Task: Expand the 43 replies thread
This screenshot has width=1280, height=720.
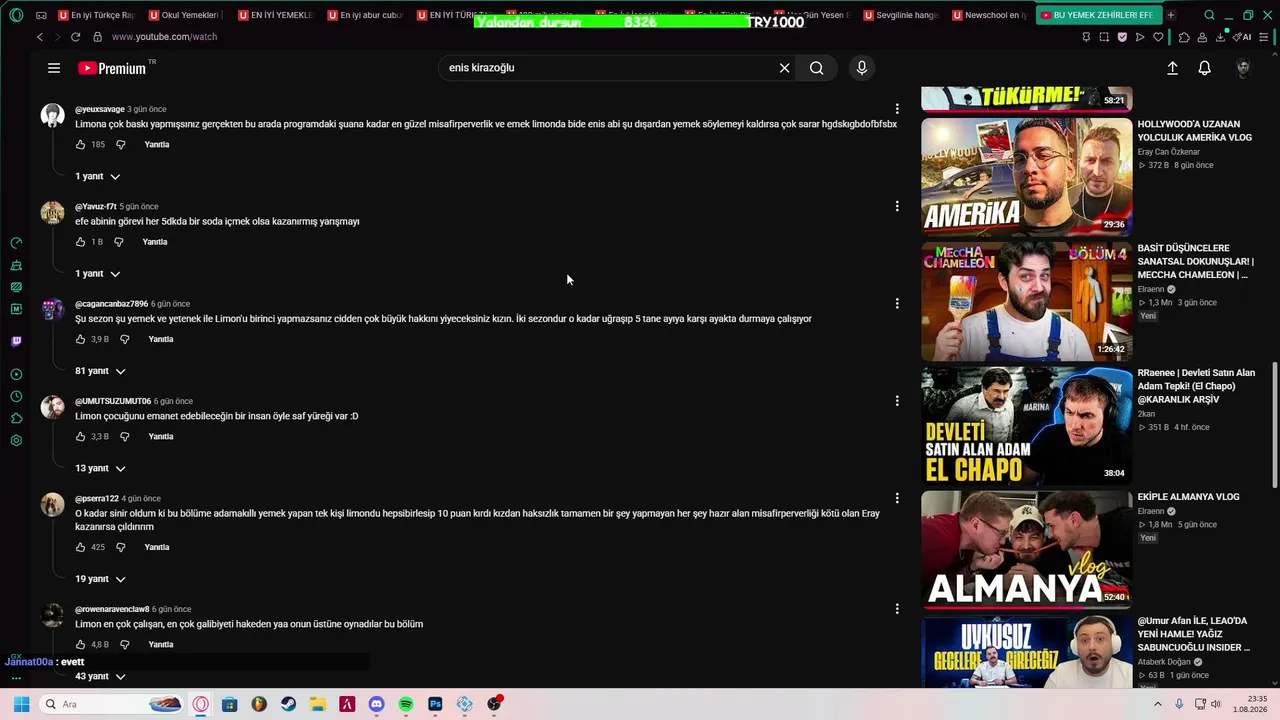Action: 101,676
